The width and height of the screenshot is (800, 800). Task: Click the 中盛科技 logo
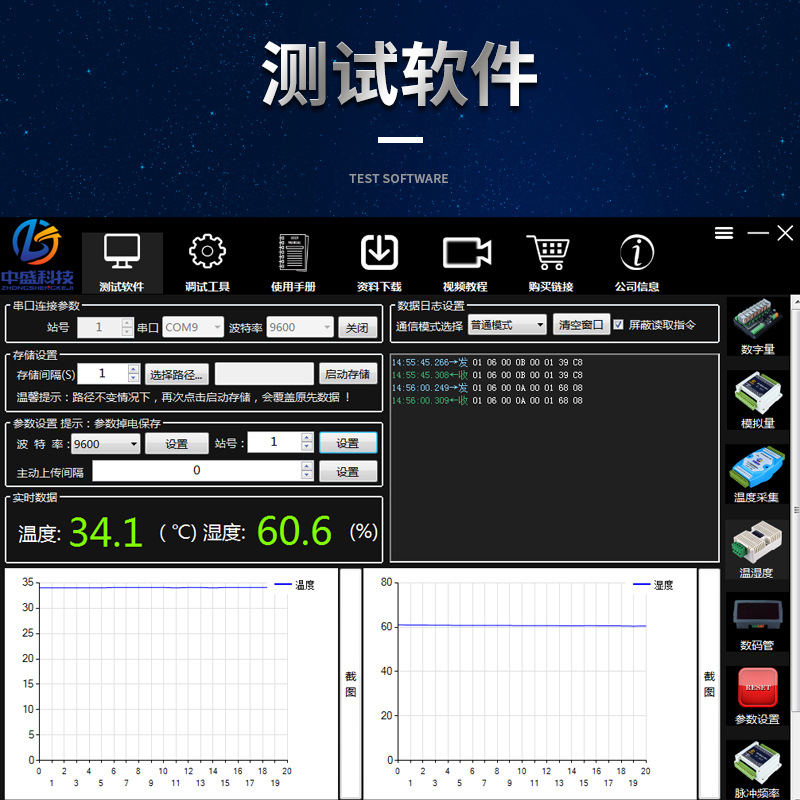tap(37, 255)
